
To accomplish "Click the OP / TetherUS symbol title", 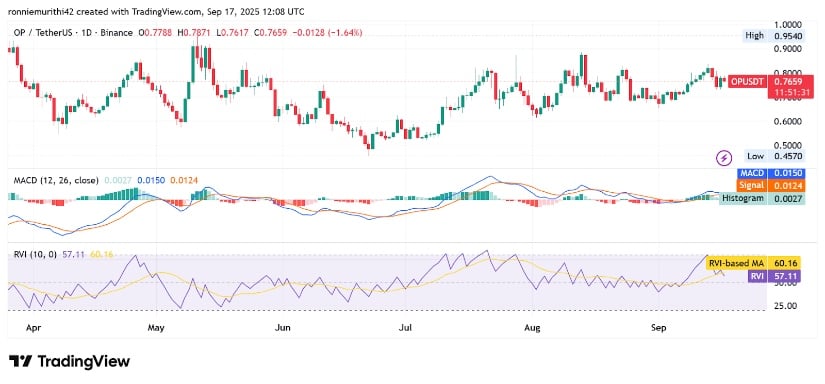I will [73, 33].
